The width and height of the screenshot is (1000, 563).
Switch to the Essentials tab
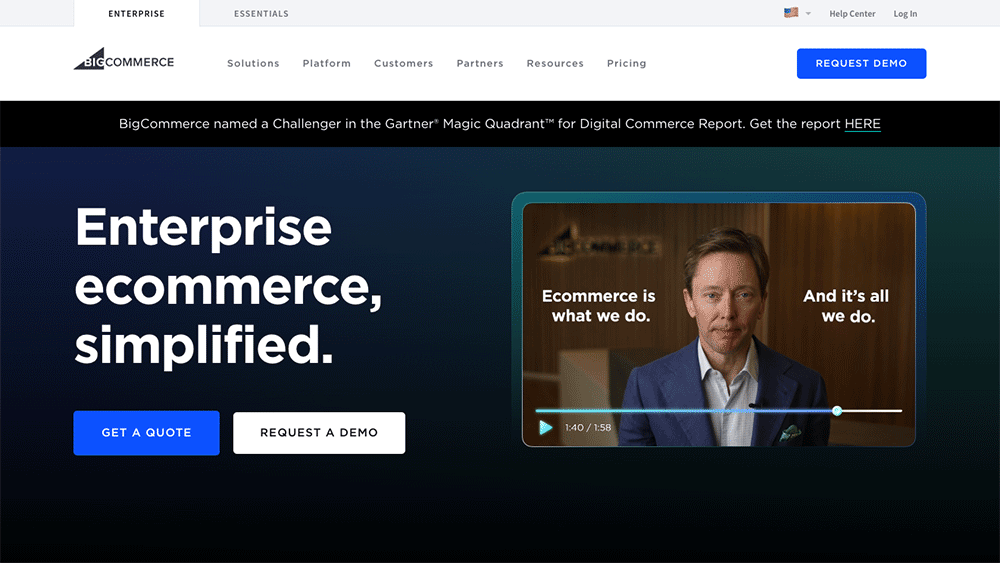(261, 13)
